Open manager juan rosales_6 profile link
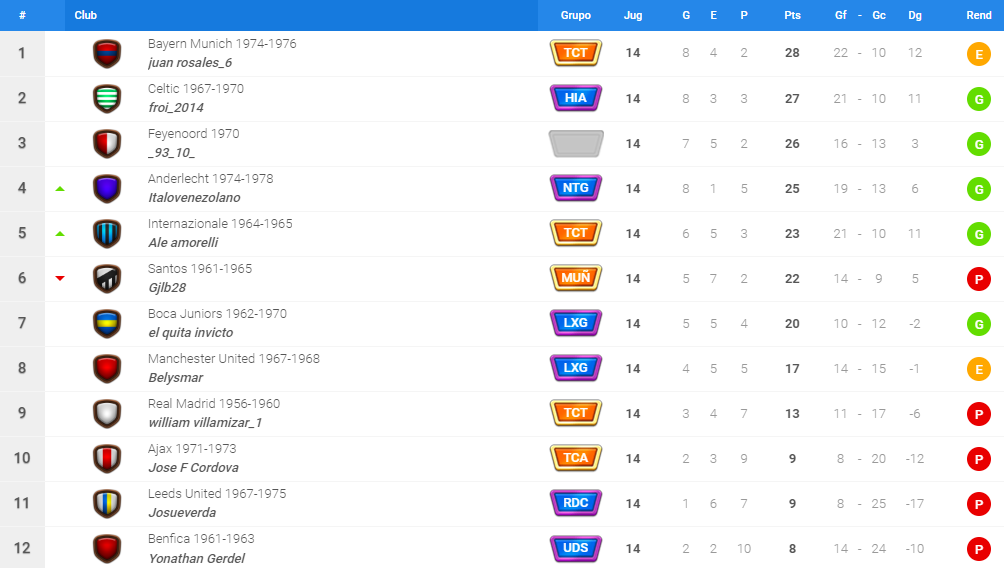 [189, 63]
